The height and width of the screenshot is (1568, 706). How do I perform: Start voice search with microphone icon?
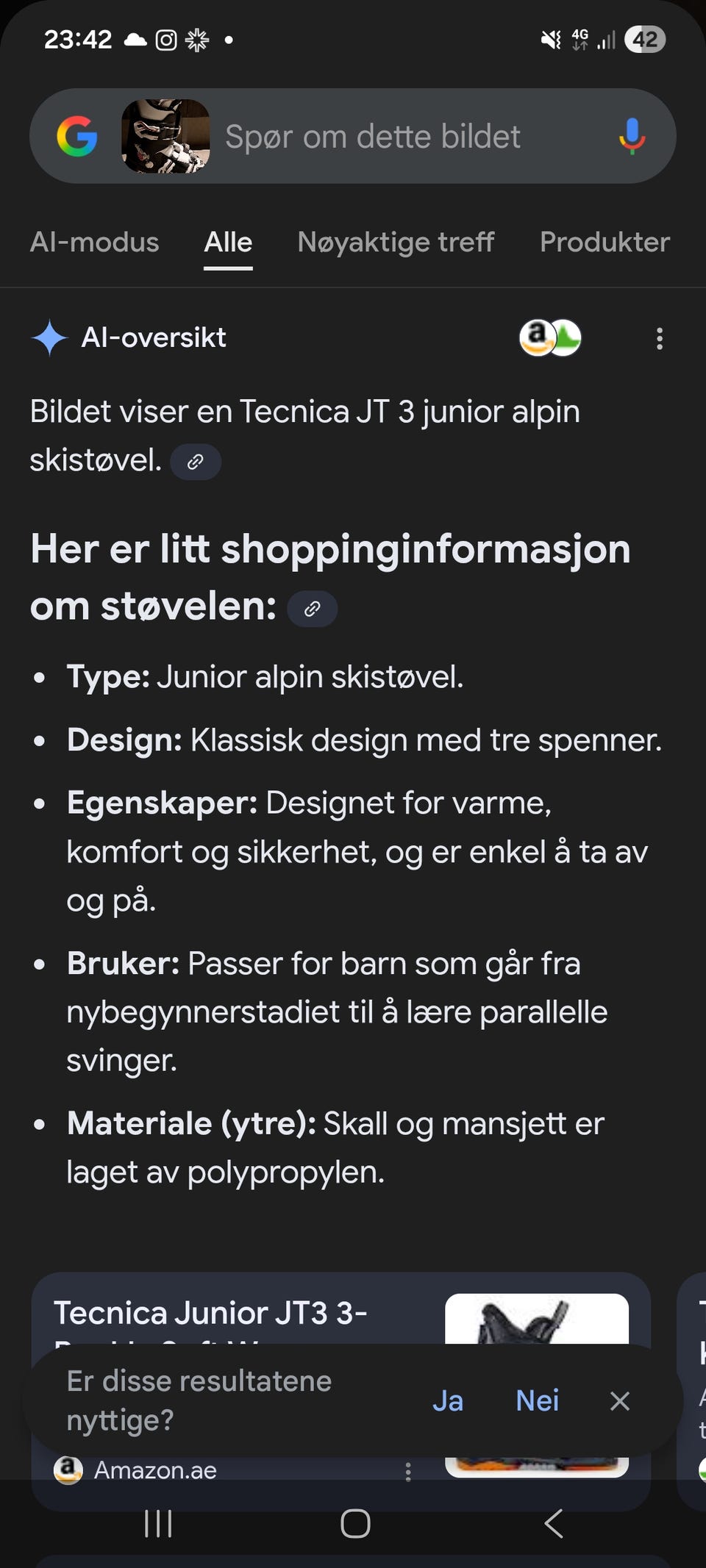coord(632,137)
